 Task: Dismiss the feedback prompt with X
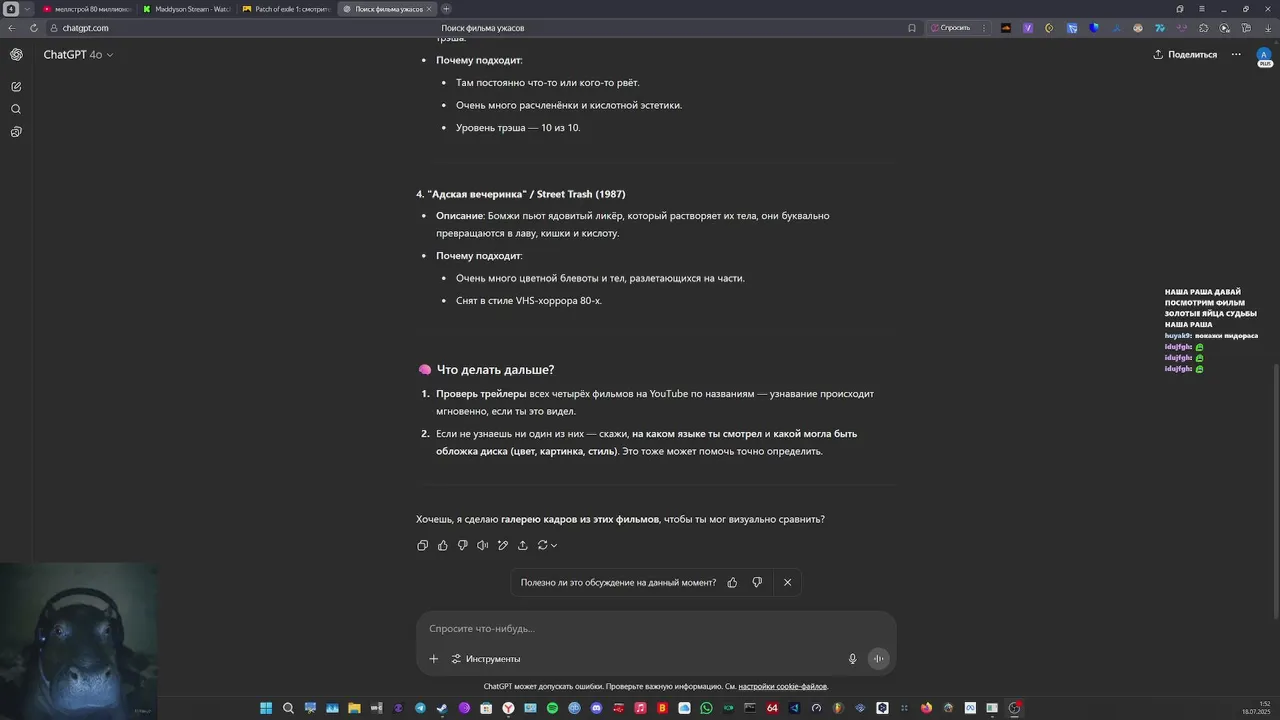pos(787,582)
